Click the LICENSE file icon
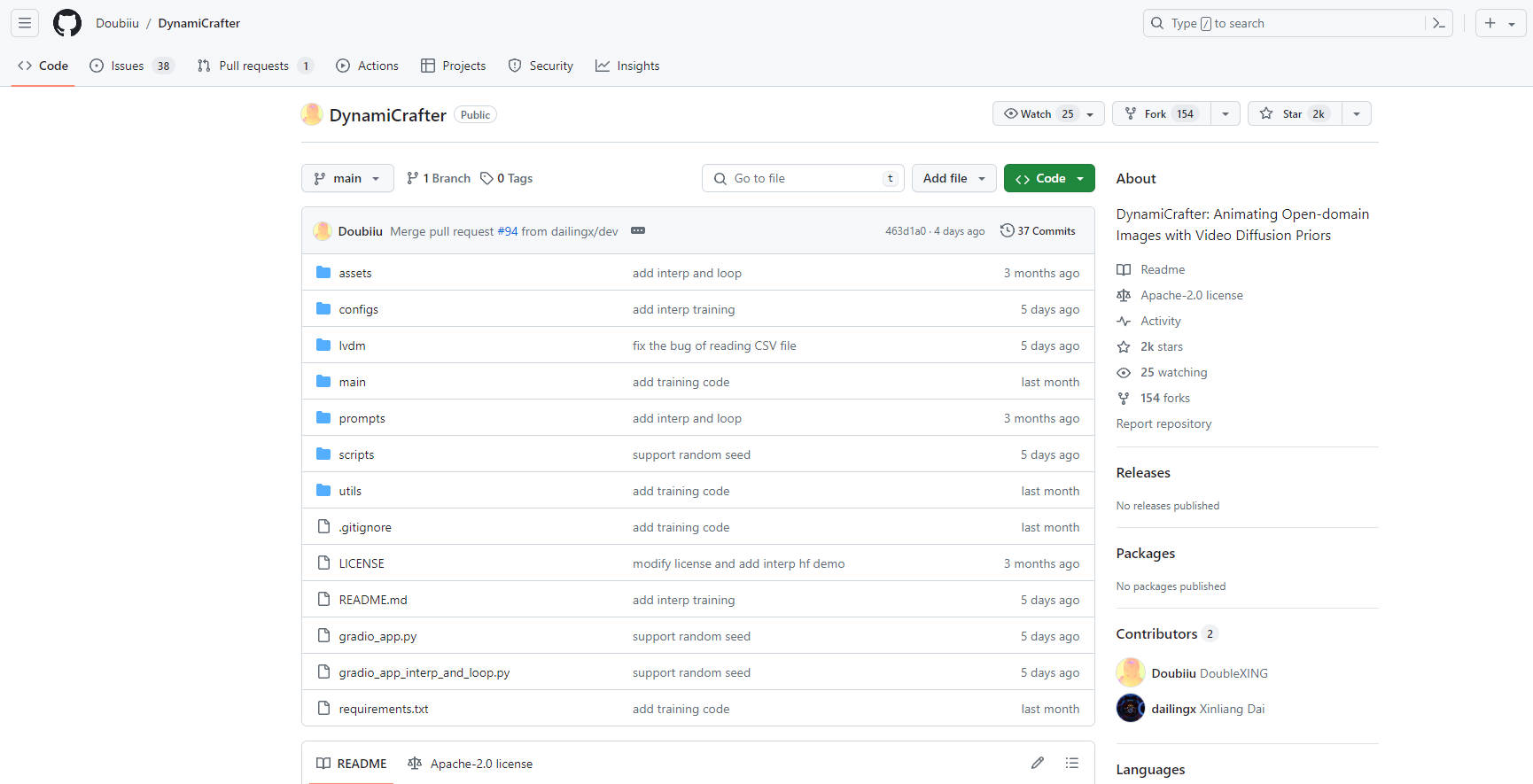This screenshot has width=1533, height=784. pyautogui.click(x=323, y=563)
